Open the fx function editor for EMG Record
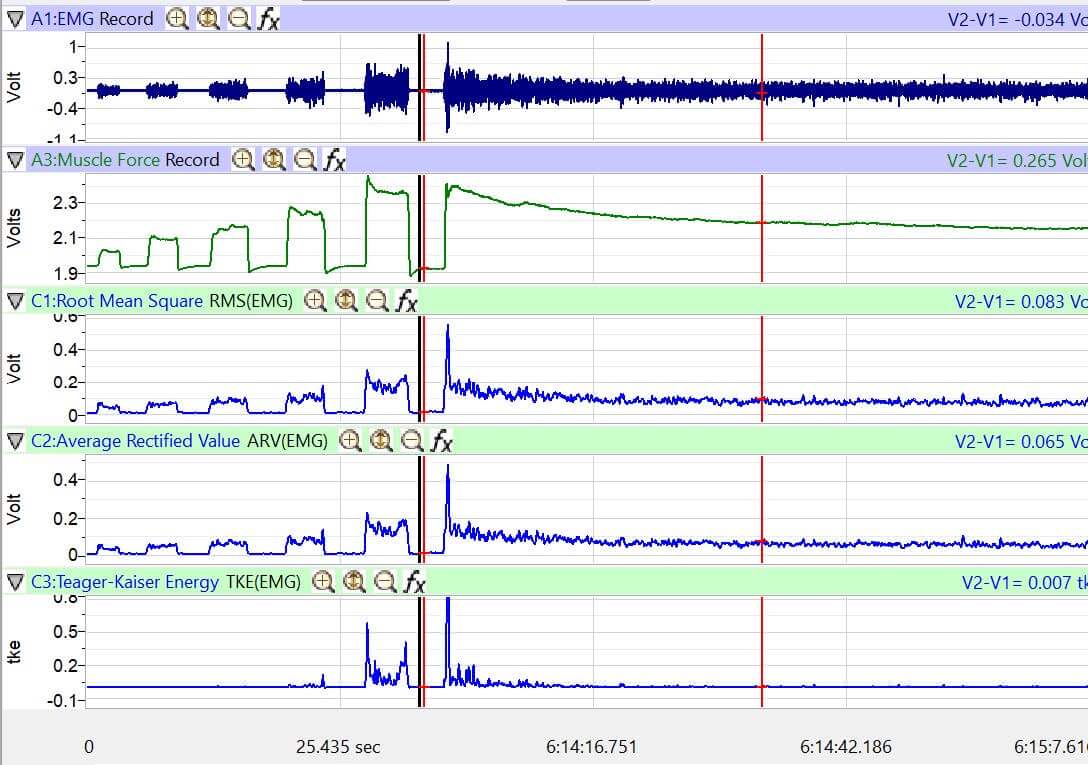 point(268,18)
